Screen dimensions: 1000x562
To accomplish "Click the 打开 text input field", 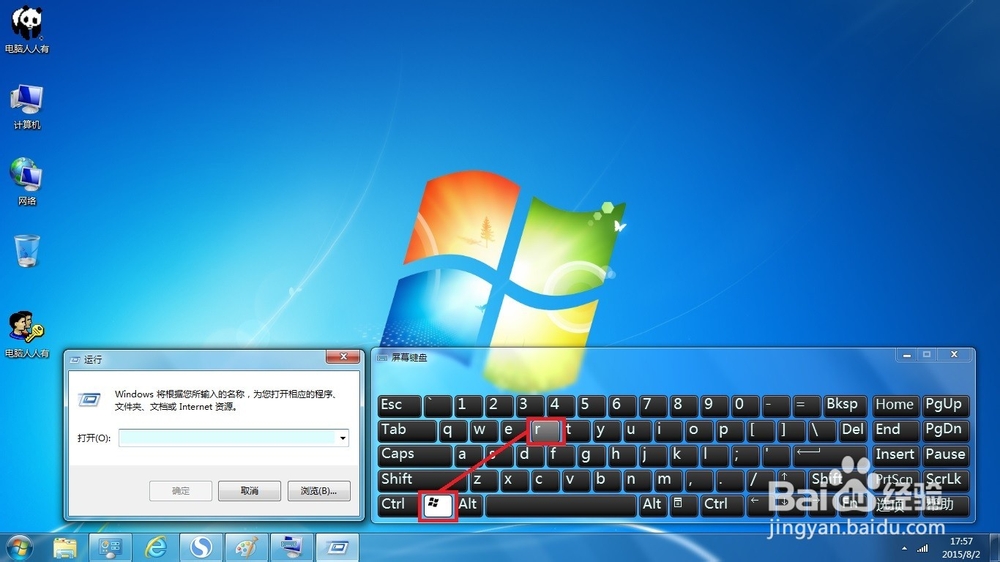I will pyautogui.click(x=228, y=438).
